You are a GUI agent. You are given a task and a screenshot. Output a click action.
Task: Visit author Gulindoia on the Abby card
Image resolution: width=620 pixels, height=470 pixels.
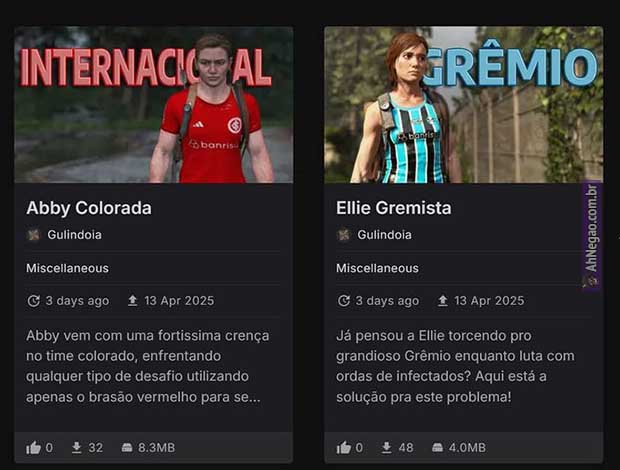(74, 235)
